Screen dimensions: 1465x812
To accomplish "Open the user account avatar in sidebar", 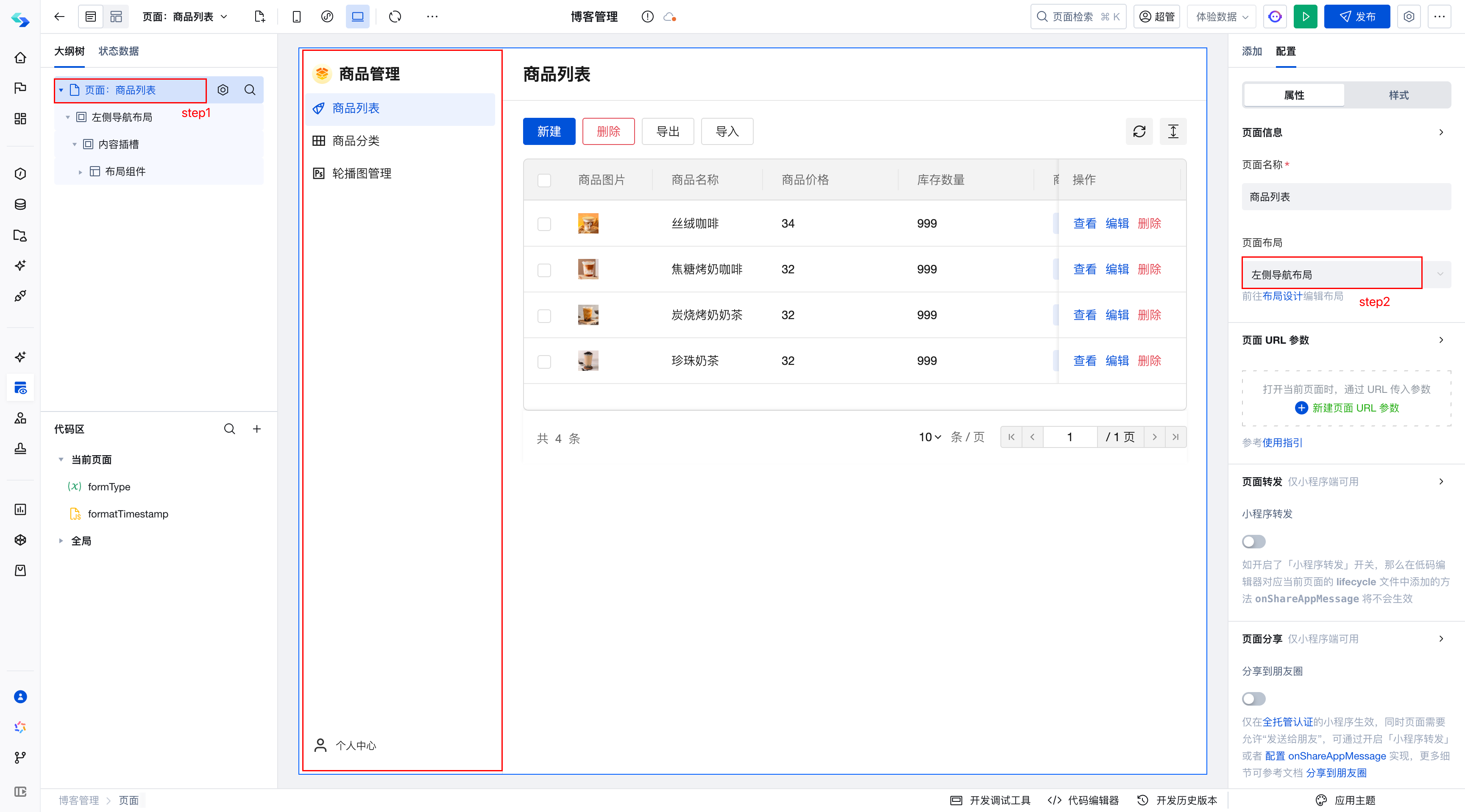I will (20, 697).
